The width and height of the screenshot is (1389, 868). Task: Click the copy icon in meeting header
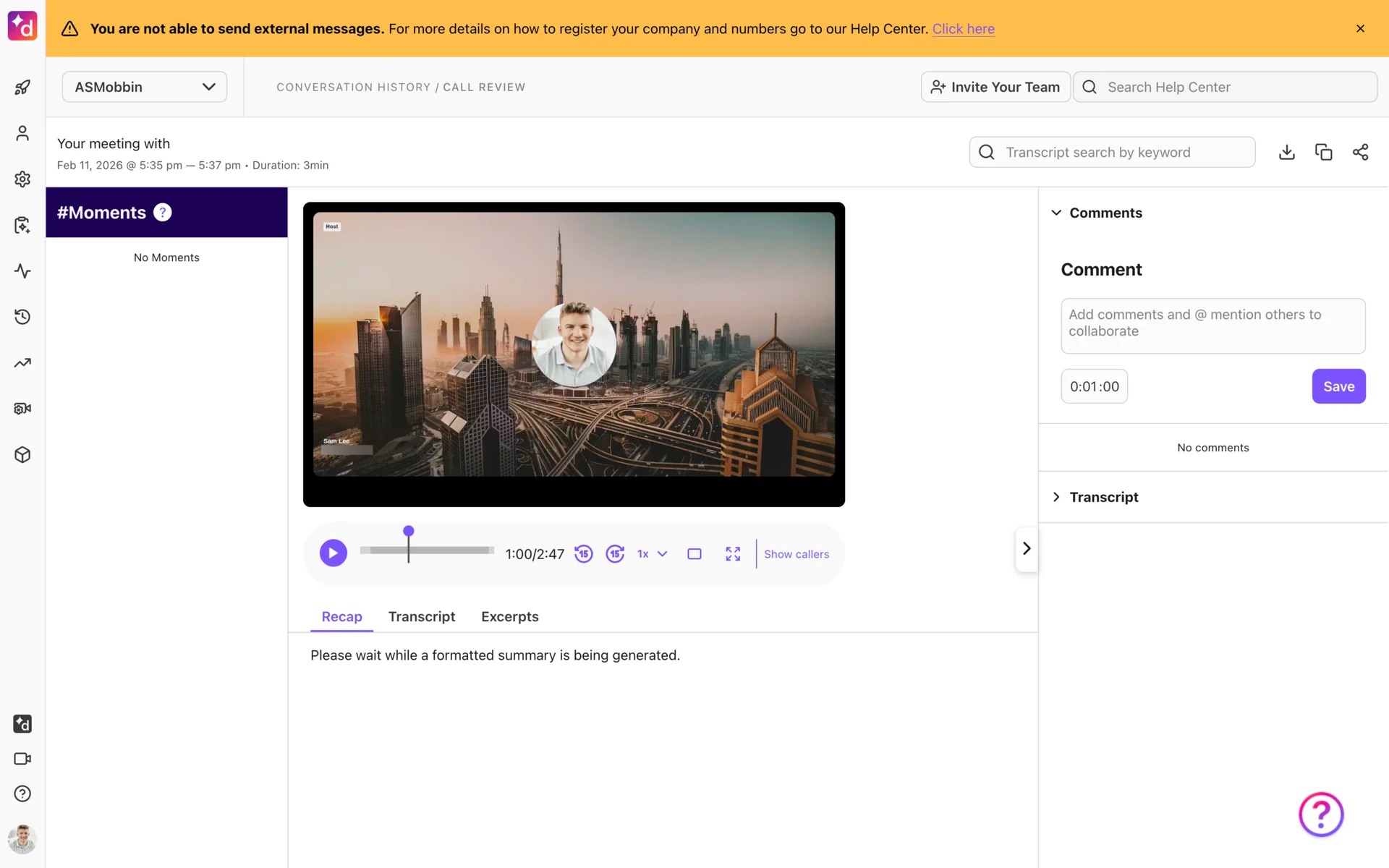pos(1323,152)
